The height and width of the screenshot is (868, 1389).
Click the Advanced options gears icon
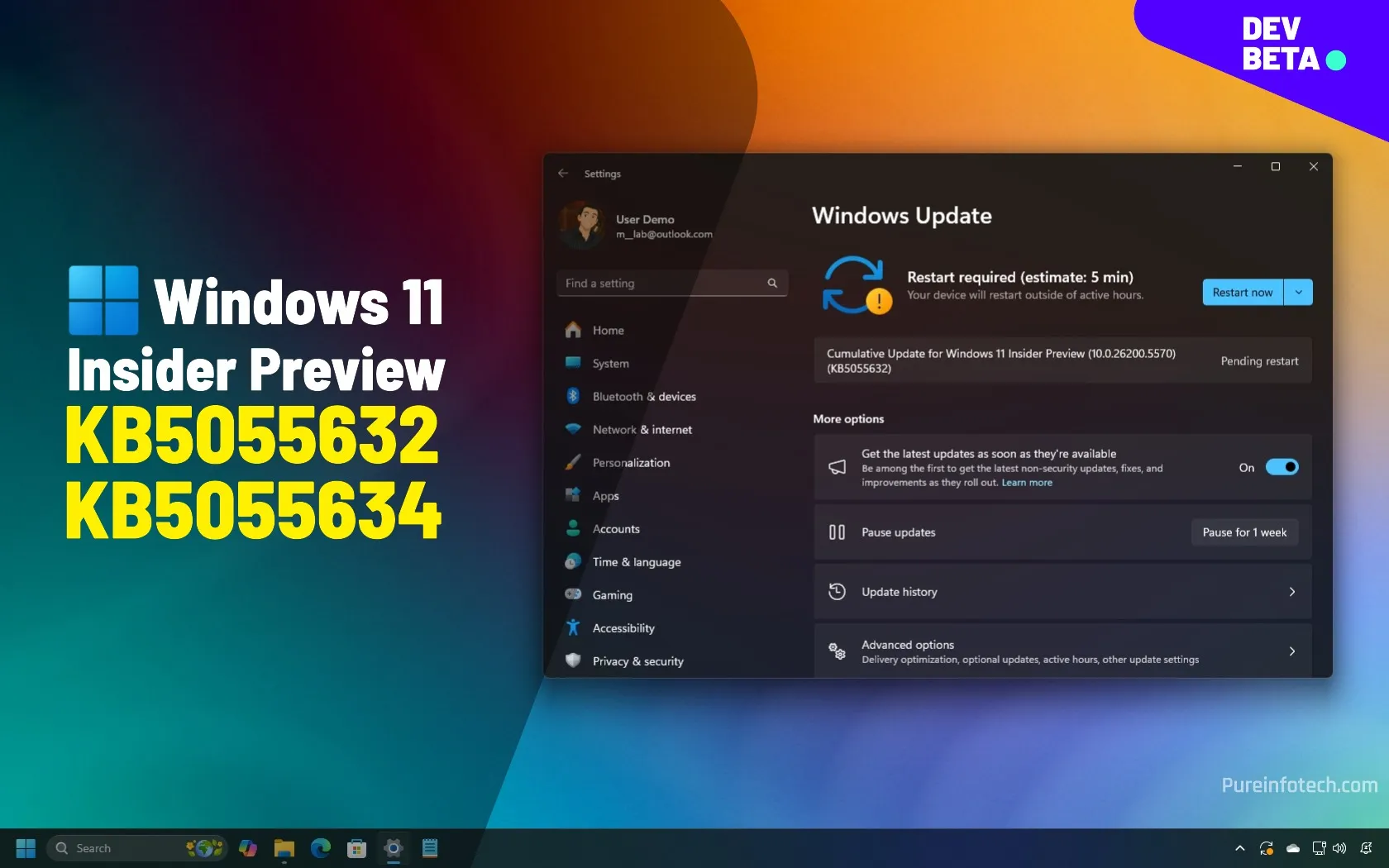[837, 651]
